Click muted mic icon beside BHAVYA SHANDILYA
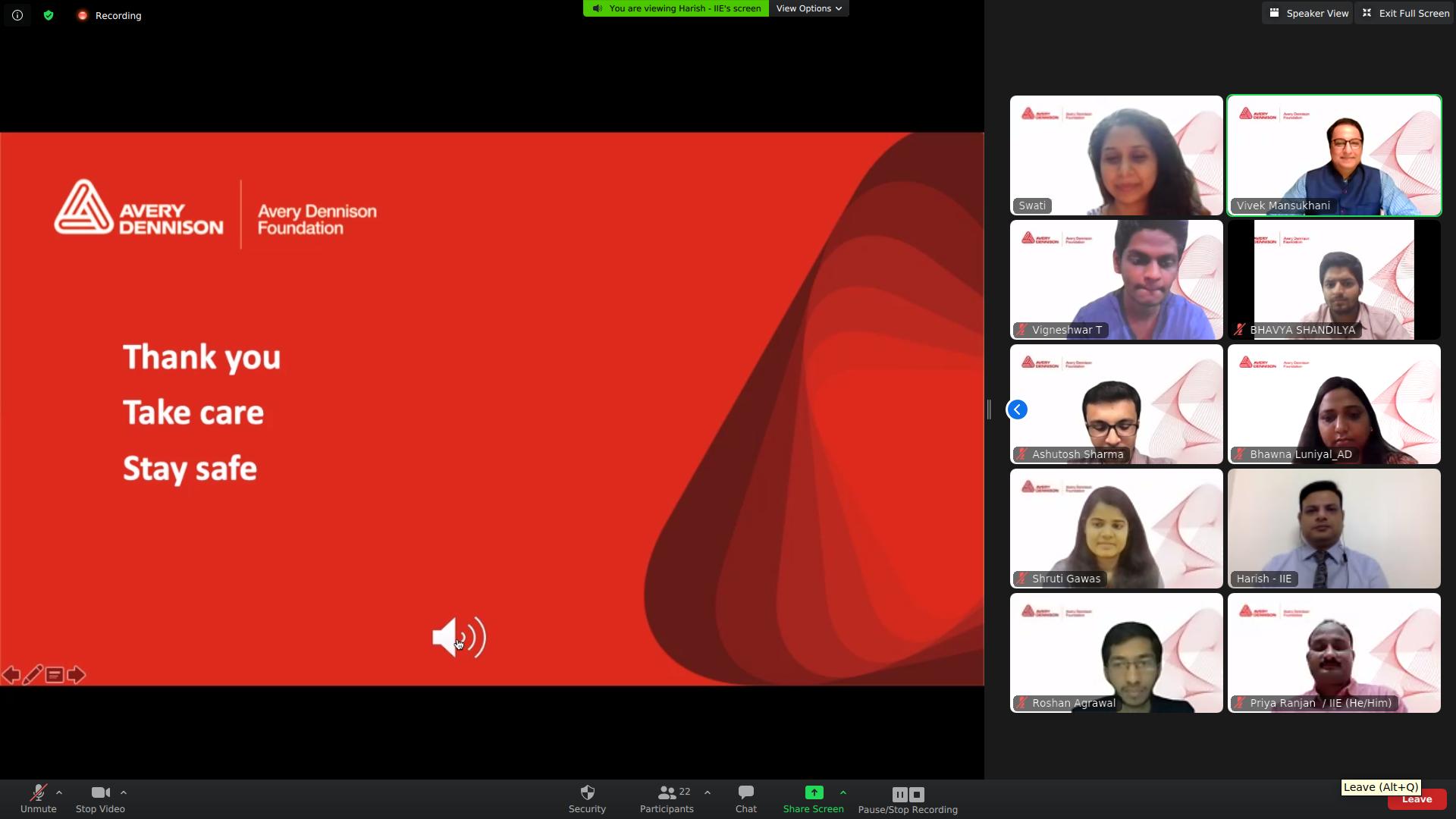This screenshot has height=819, width=1456. click(x=1240, y=330)
